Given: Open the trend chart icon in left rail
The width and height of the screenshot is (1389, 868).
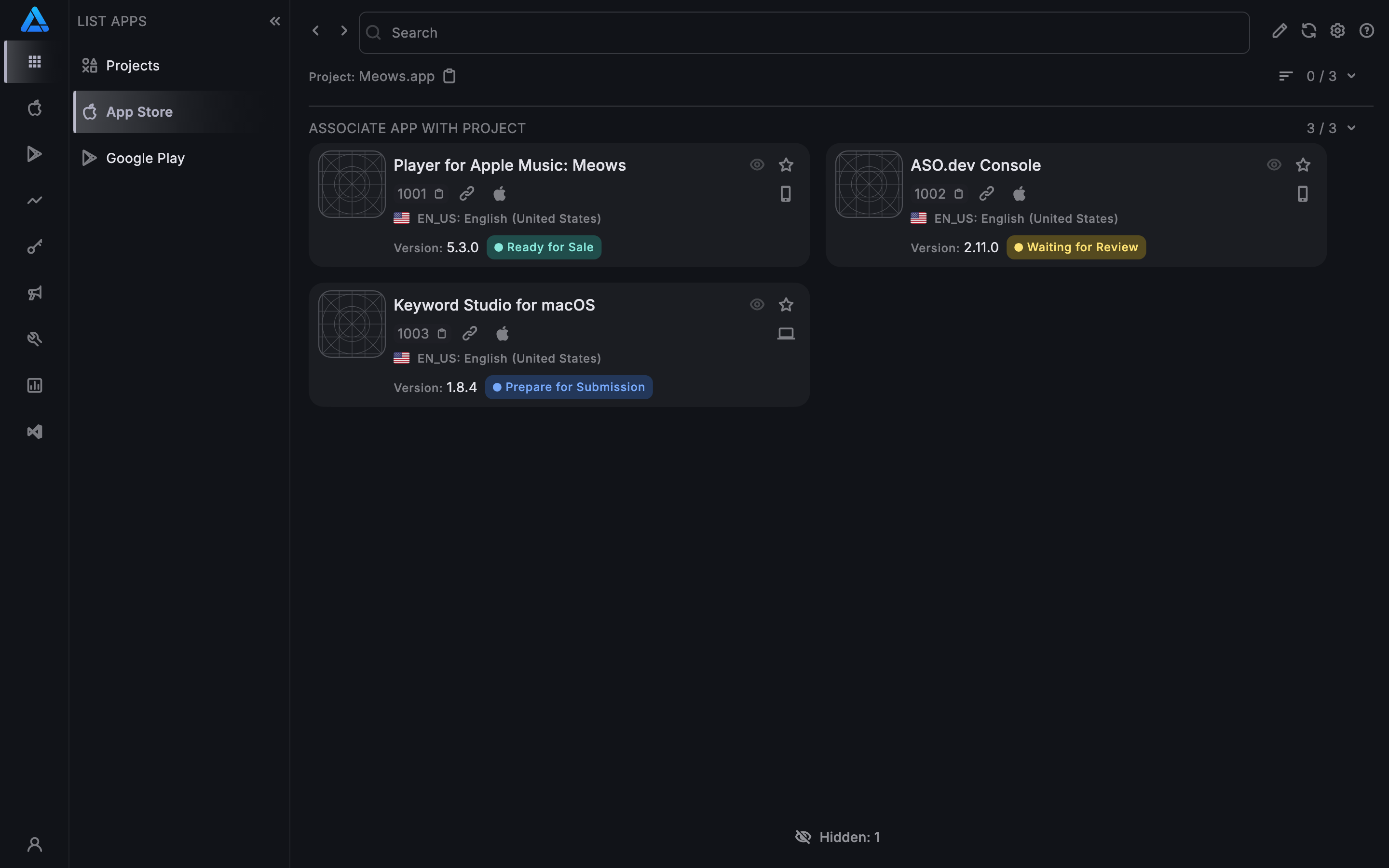Looking at the screenshot, I should click(x=34, y=200).
